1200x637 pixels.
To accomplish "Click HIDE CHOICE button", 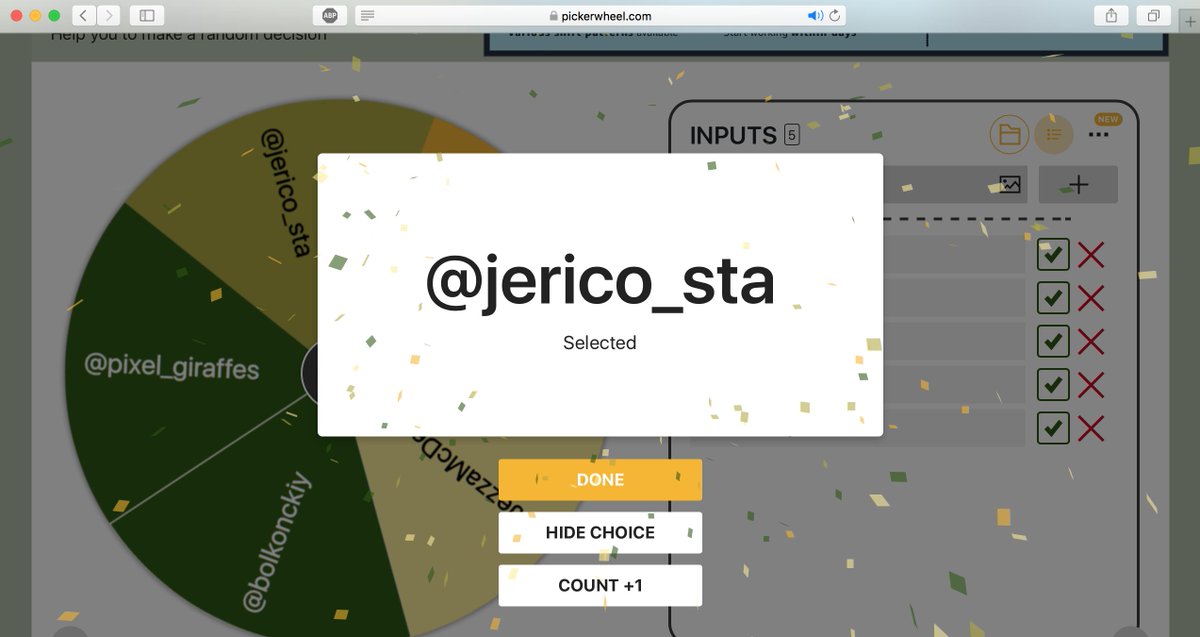I will coord(600,533).
